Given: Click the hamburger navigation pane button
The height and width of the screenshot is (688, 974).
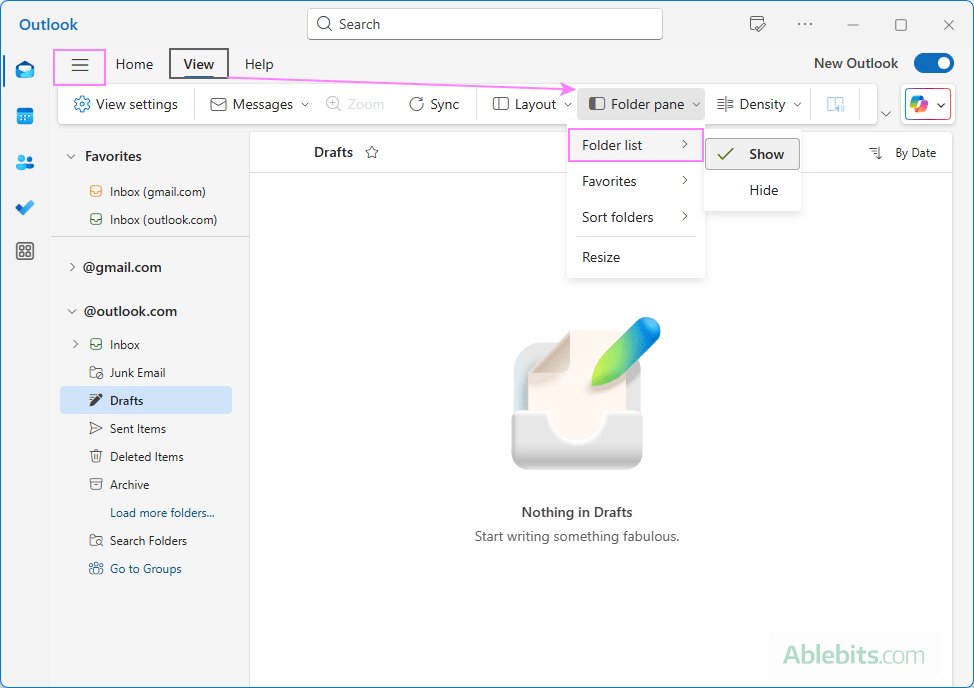Looking at the screenshot, I should [80, 65].
